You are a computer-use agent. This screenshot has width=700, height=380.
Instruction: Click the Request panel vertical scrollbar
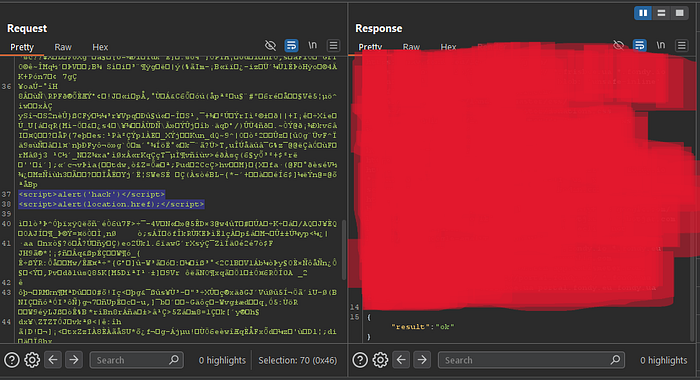click(343, 249)
